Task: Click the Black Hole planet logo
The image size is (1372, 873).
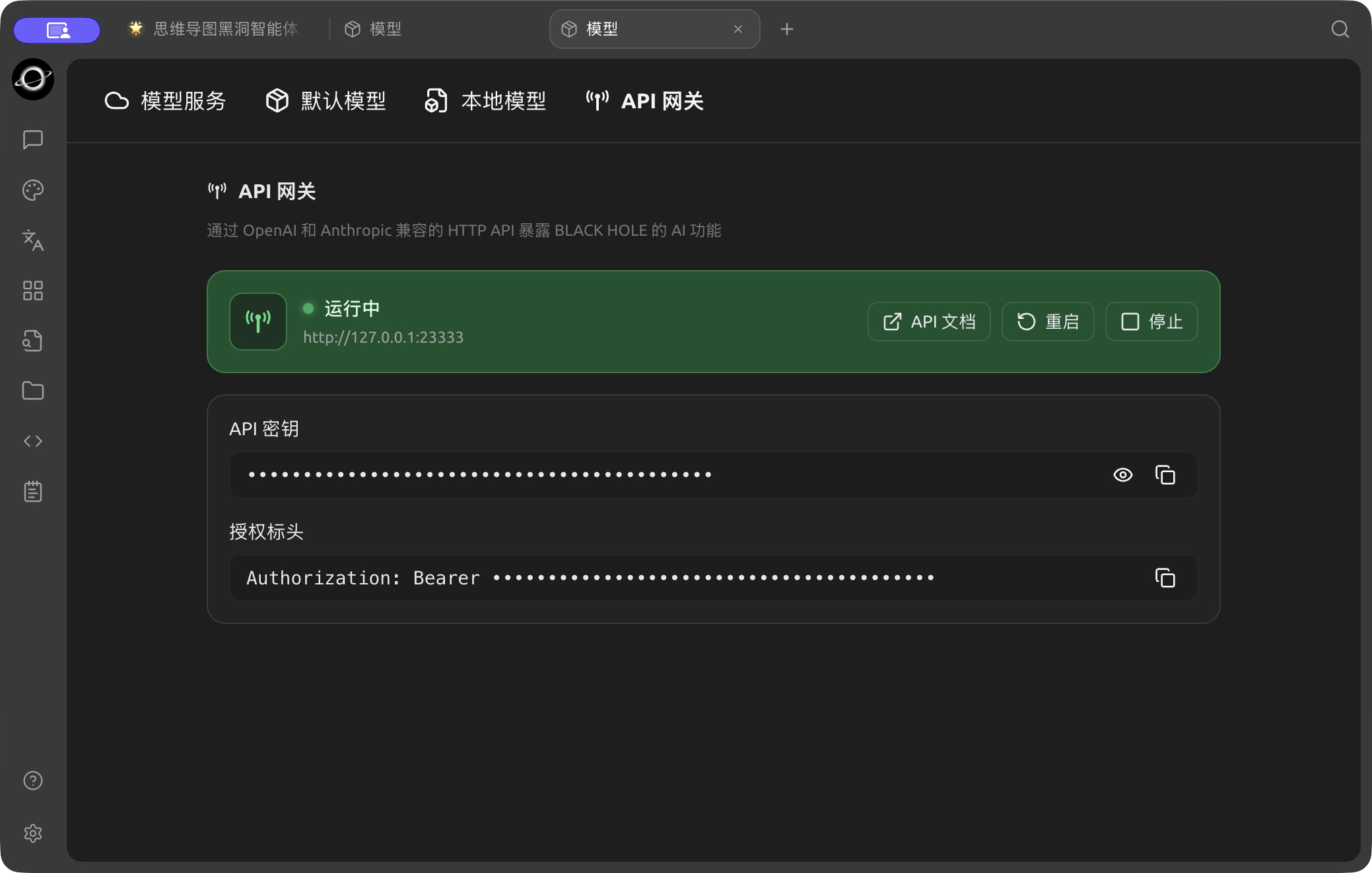Action: 33,79
